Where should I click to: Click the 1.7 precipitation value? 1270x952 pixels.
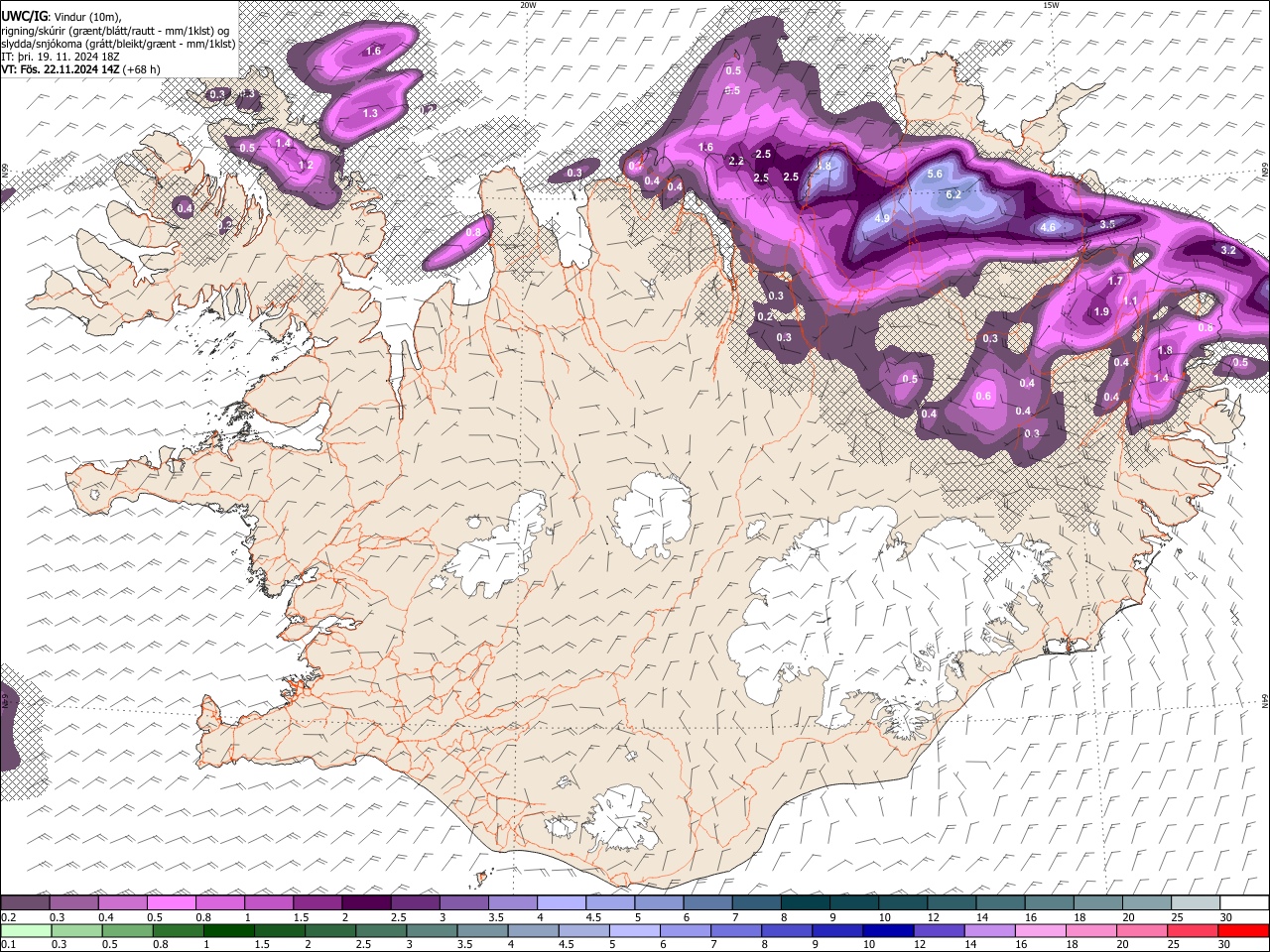[x=1115, y=282]
